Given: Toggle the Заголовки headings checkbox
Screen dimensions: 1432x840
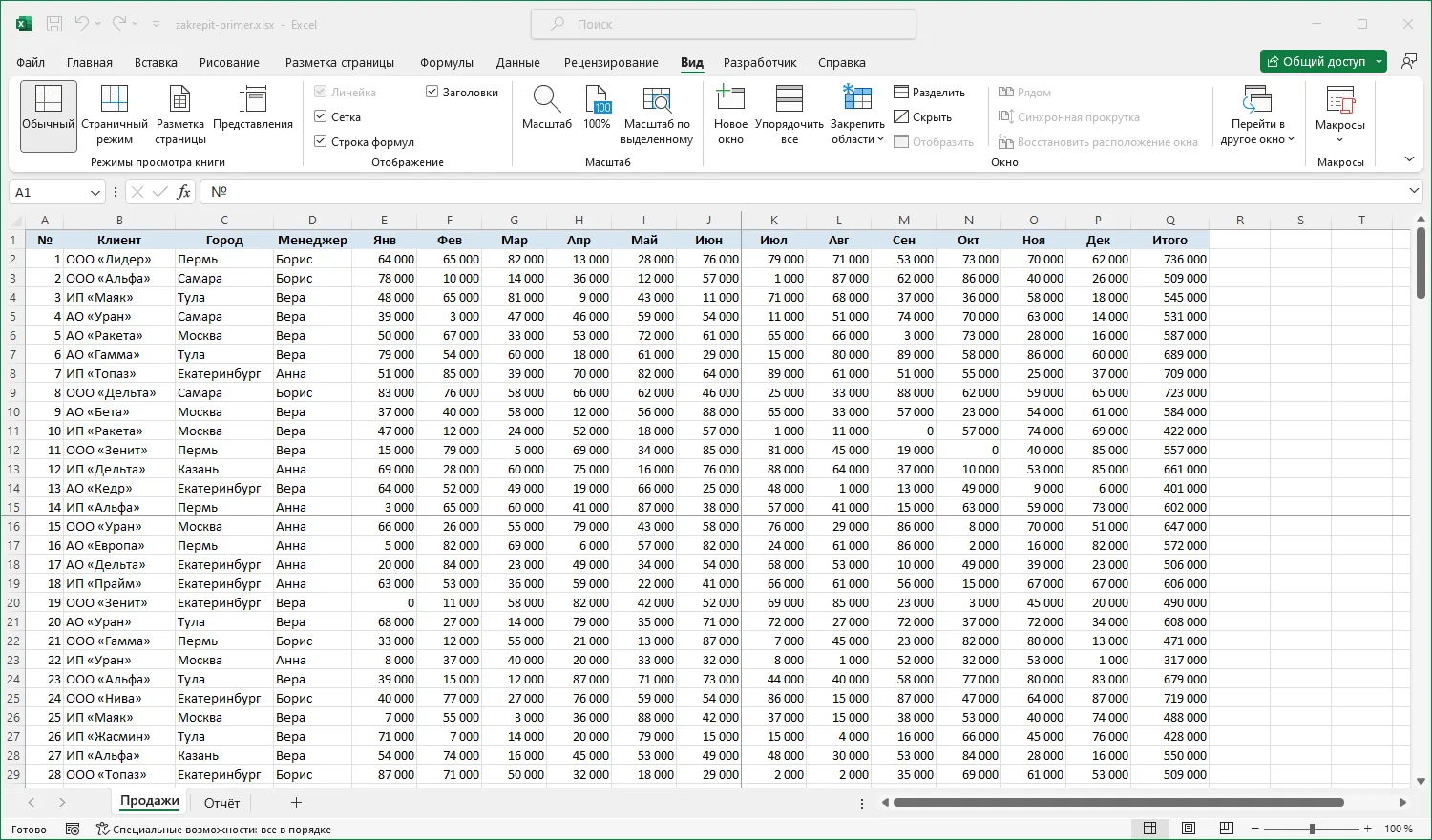Looking at the screenshot, I should click(x=462, y=93).
